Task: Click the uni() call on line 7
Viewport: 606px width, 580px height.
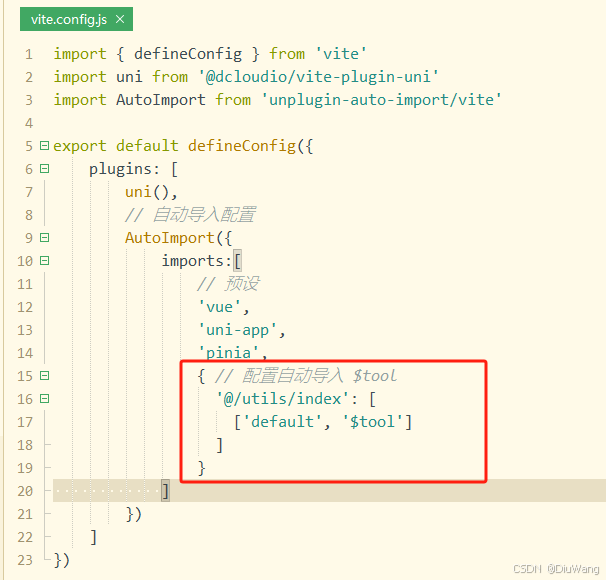Action: 147,192
